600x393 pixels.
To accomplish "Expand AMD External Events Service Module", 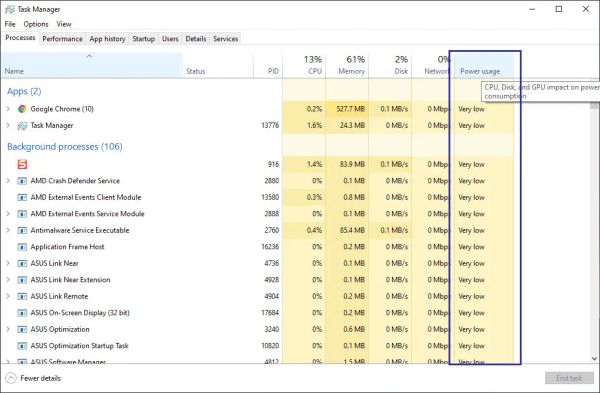I will [x=8, y=214].
